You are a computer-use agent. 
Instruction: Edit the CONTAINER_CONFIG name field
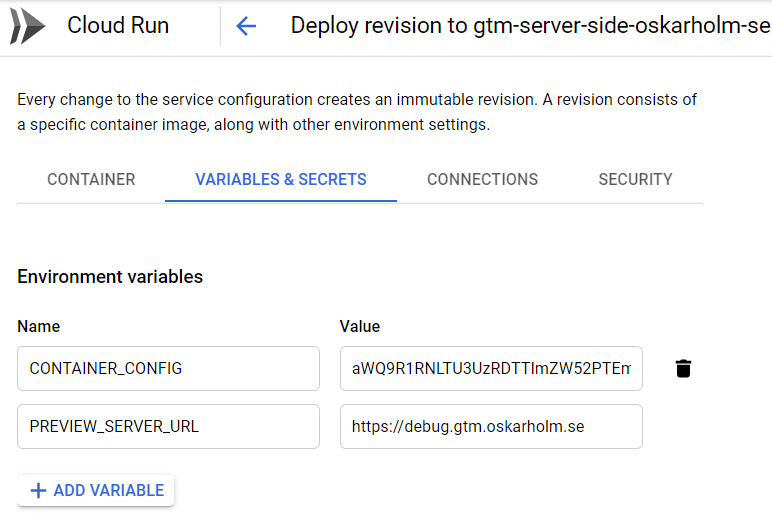coord(168,369)
